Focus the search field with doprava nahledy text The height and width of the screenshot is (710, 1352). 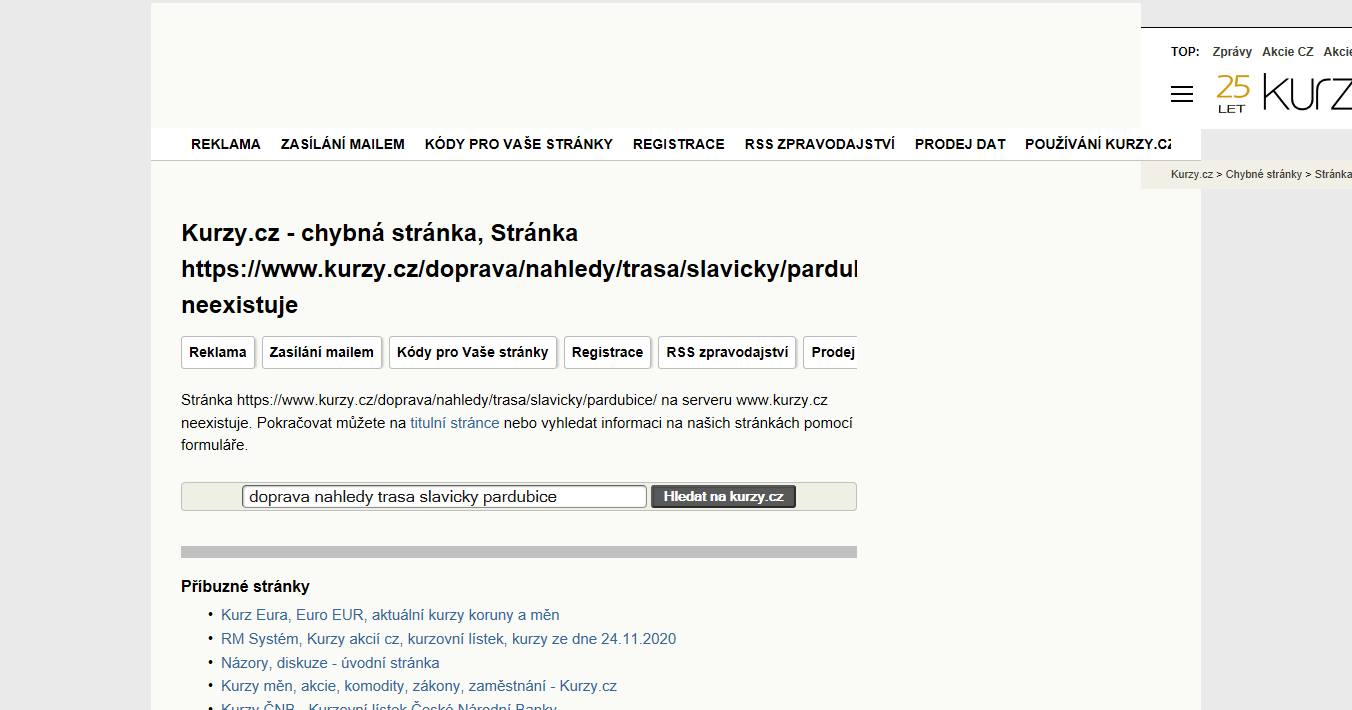(x=445, y=497)
